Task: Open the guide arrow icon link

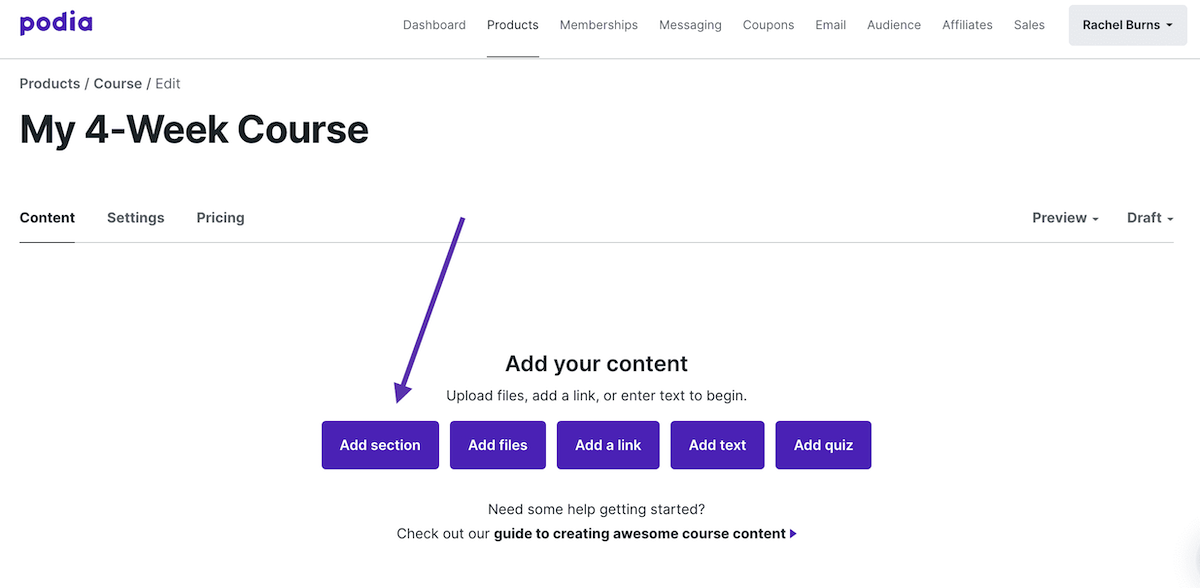Action: click(793, 533)
